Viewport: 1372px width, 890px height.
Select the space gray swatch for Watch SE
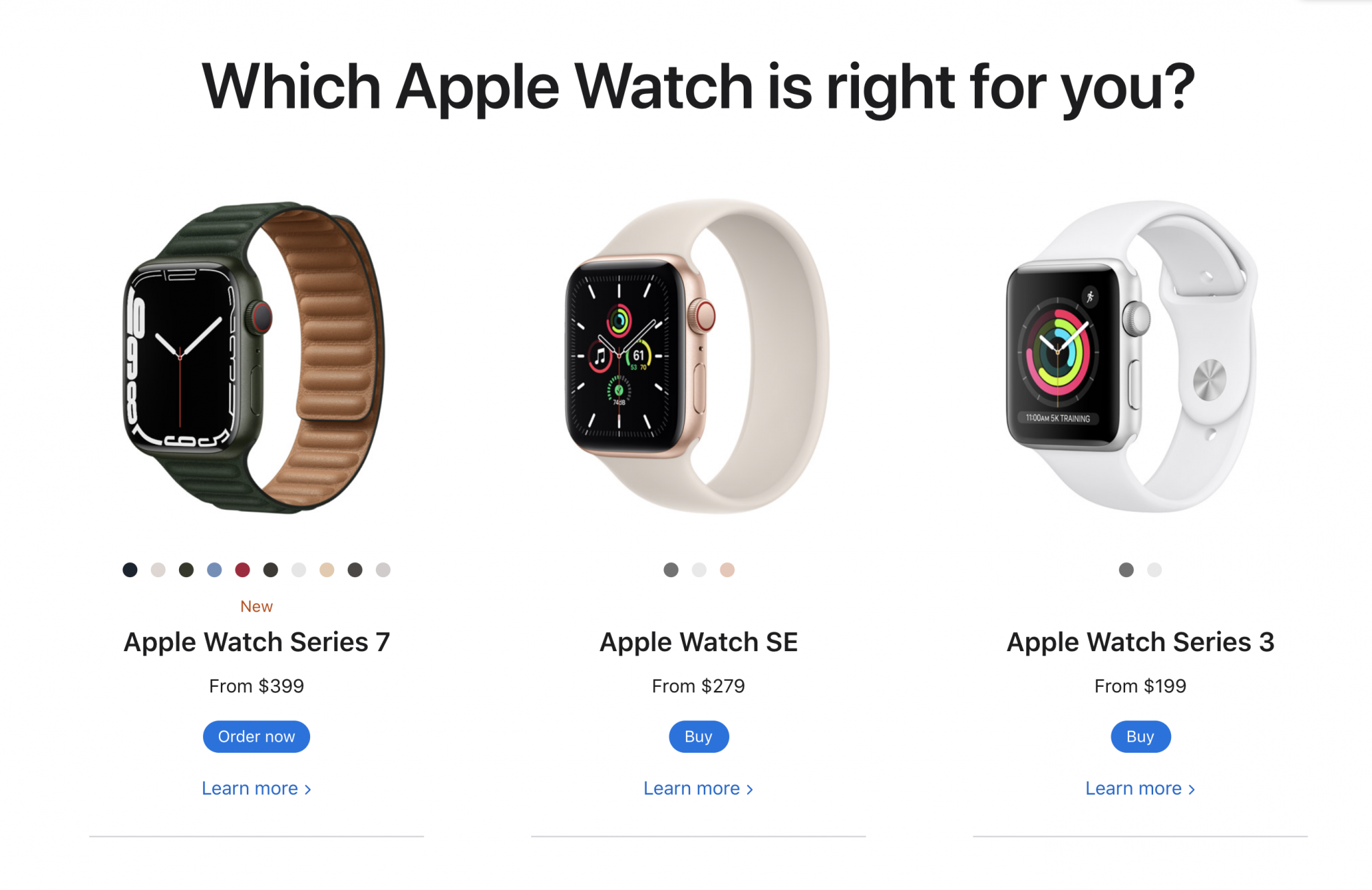(671, 570)
